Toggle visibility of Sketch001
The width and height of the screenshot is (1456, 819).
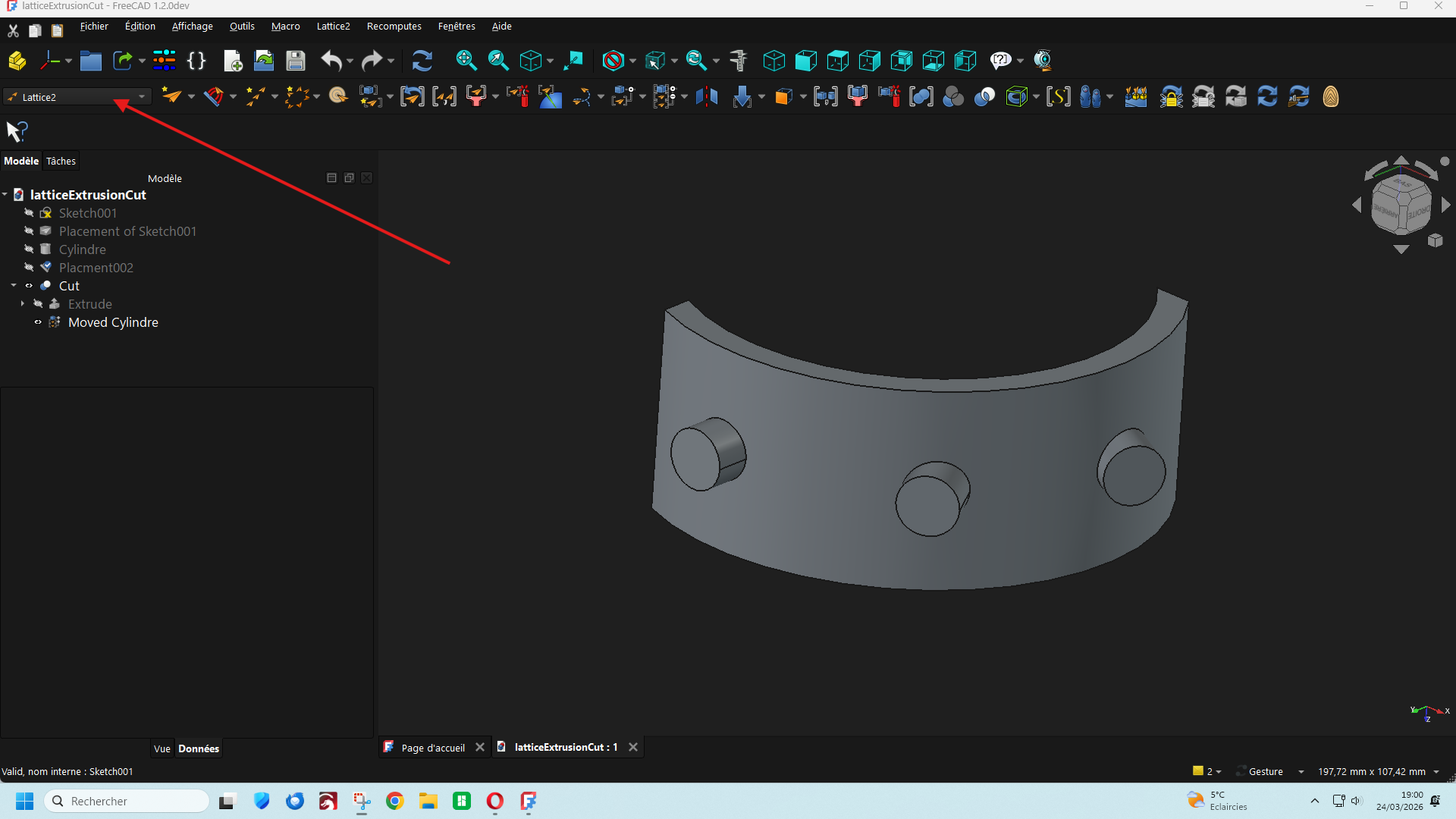[29, 213]
